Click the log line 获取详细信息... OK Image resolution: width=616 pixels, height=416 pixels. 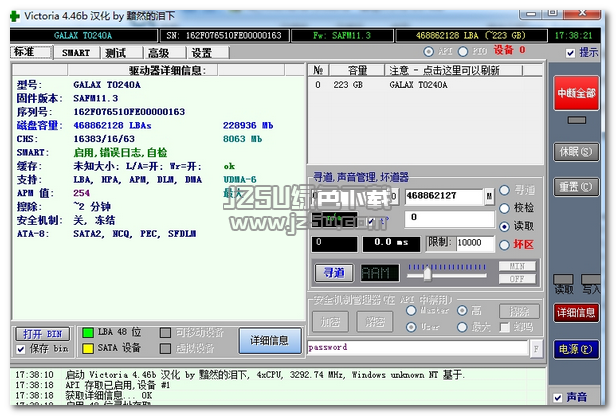[x=109, y=396]
